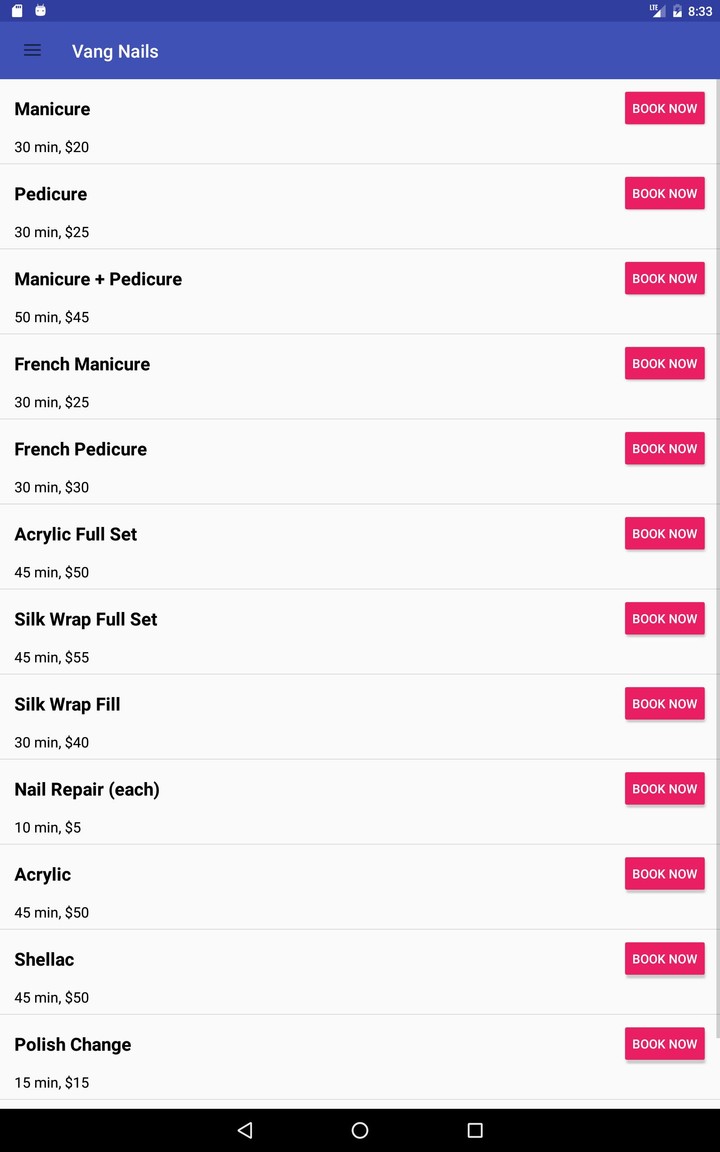Select the Silk Wrap Full Set row
The width and height of the screenshot is (720, 1152).
[x=86, y=620]
